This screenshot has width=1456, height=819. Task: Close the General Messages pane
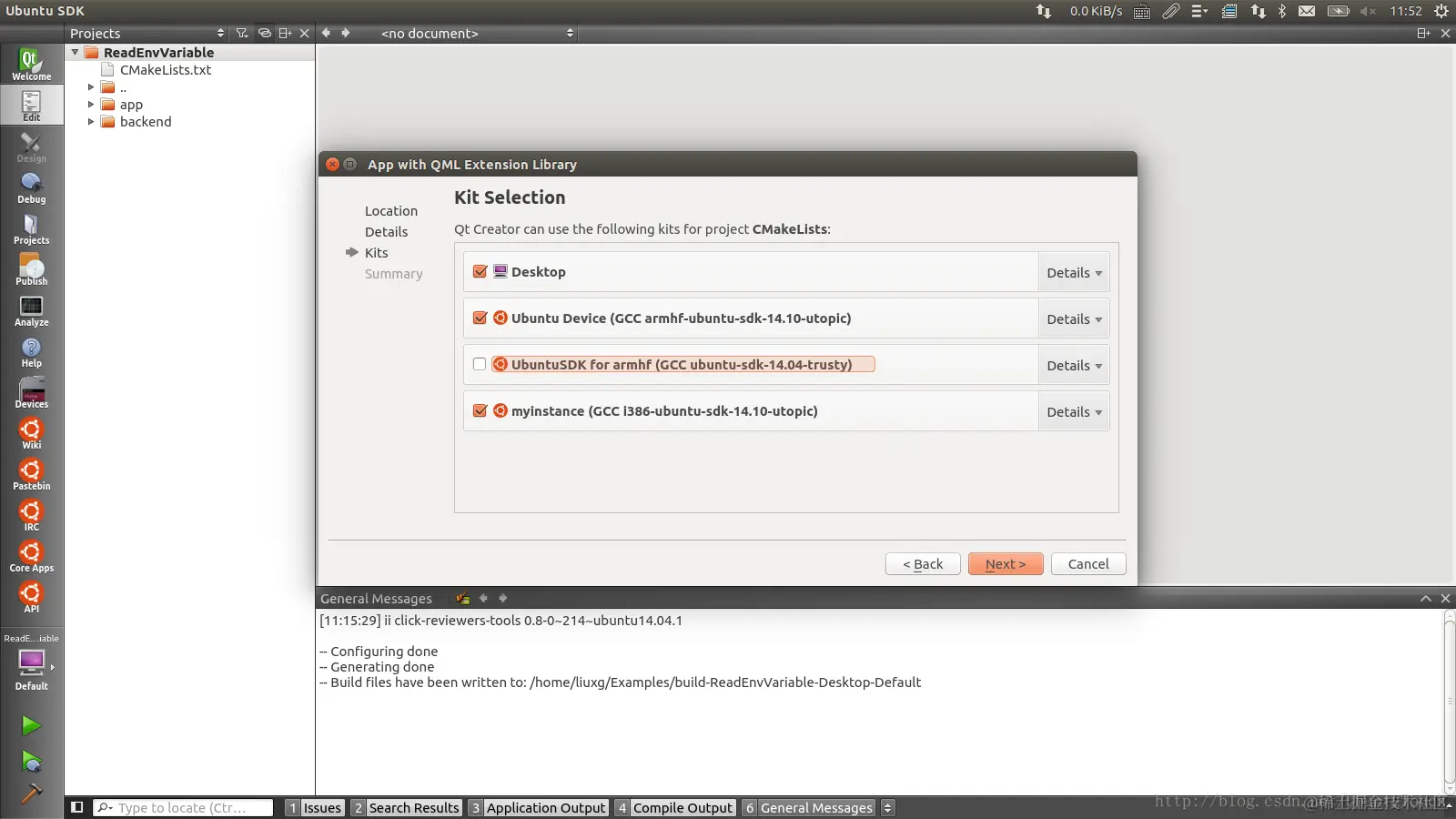(1445, 599)
